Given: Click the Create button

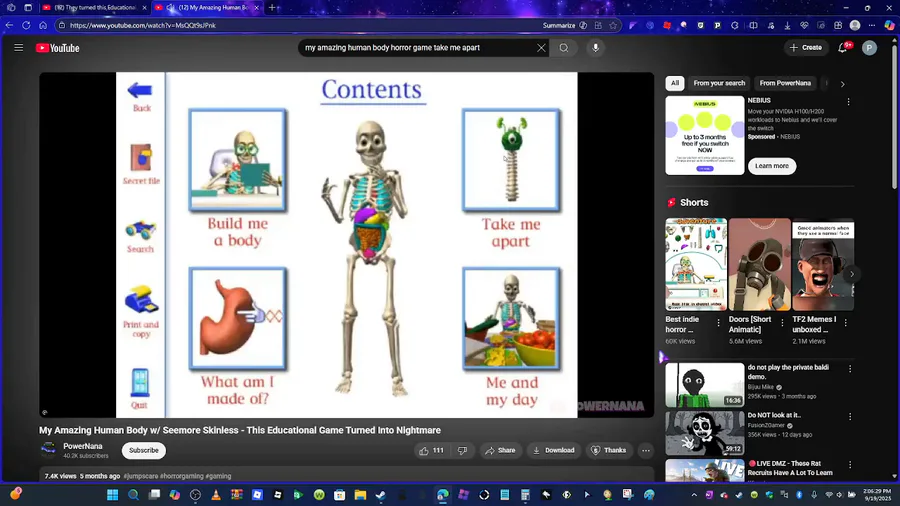Looking at the screenshot, I should pyautogui.click(x=806, y=48).
